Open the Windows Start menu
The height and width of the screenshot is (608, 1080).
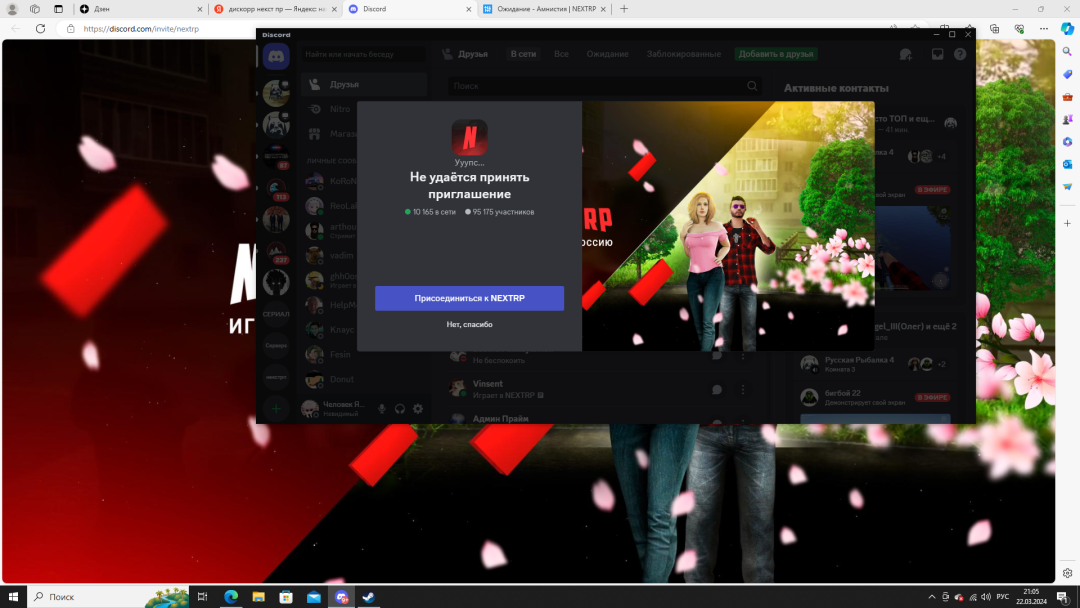pos(13,597)
